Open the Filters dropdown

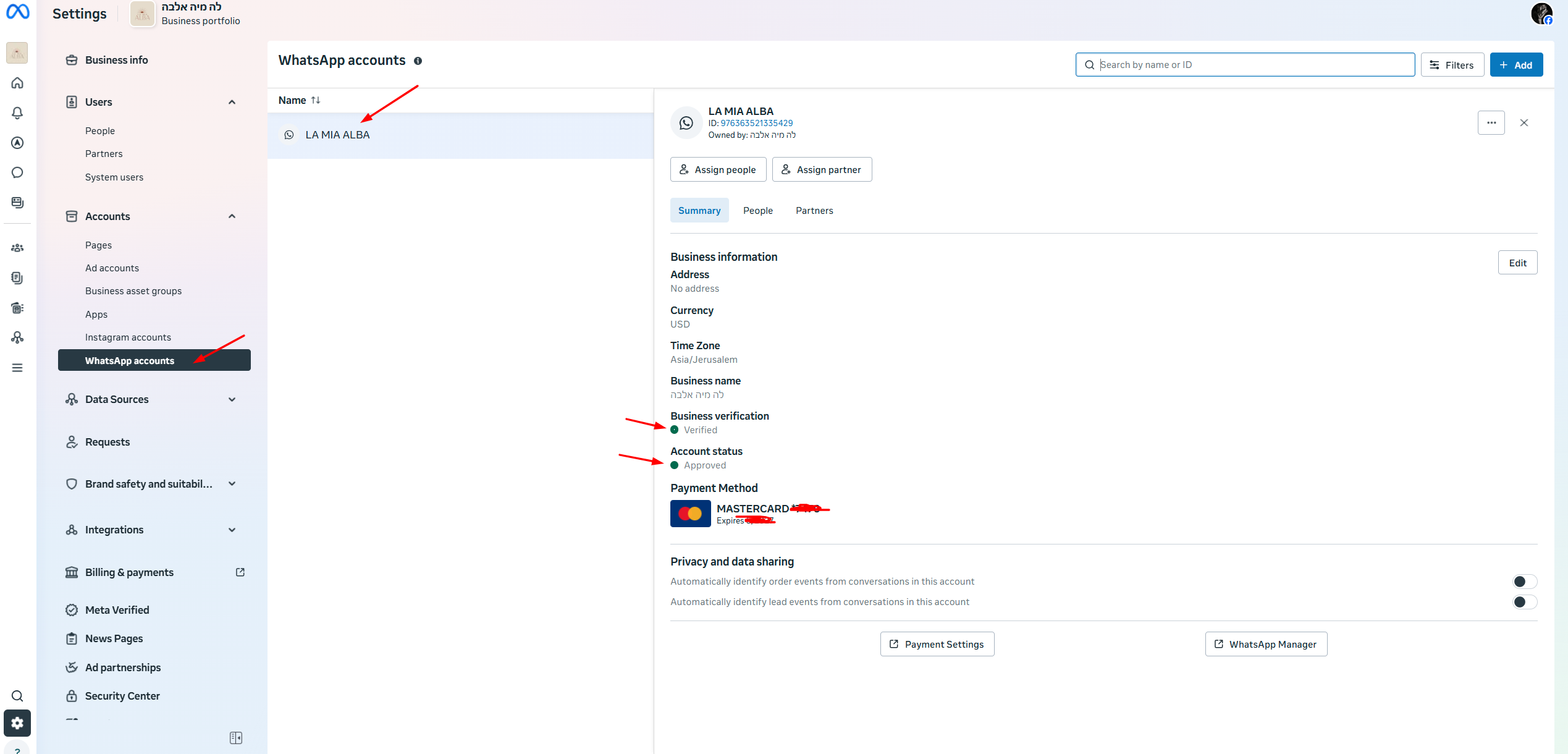(x=1452, y=65)
